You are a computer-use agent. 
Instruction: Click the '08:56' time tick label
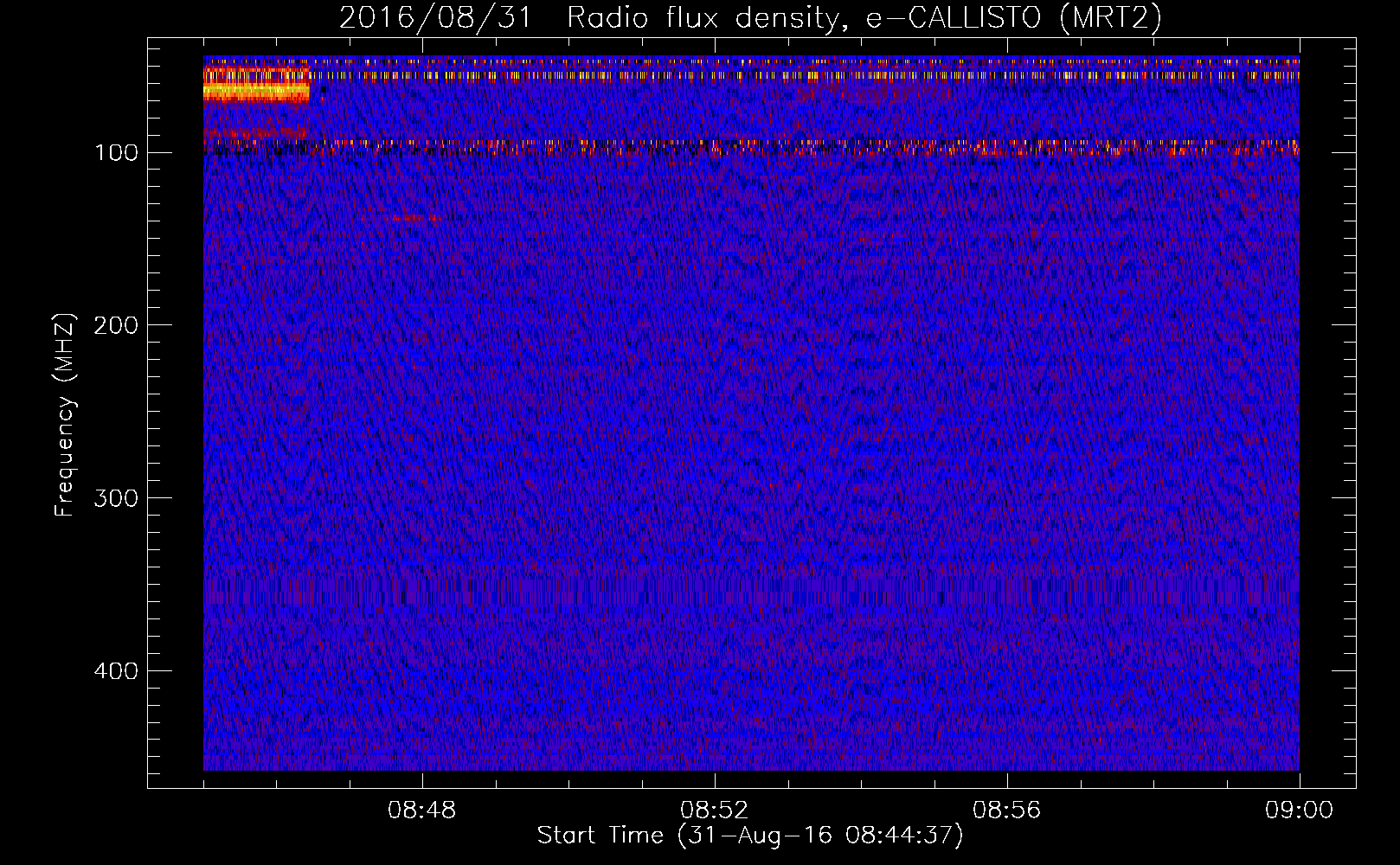tap(1007, 811)
